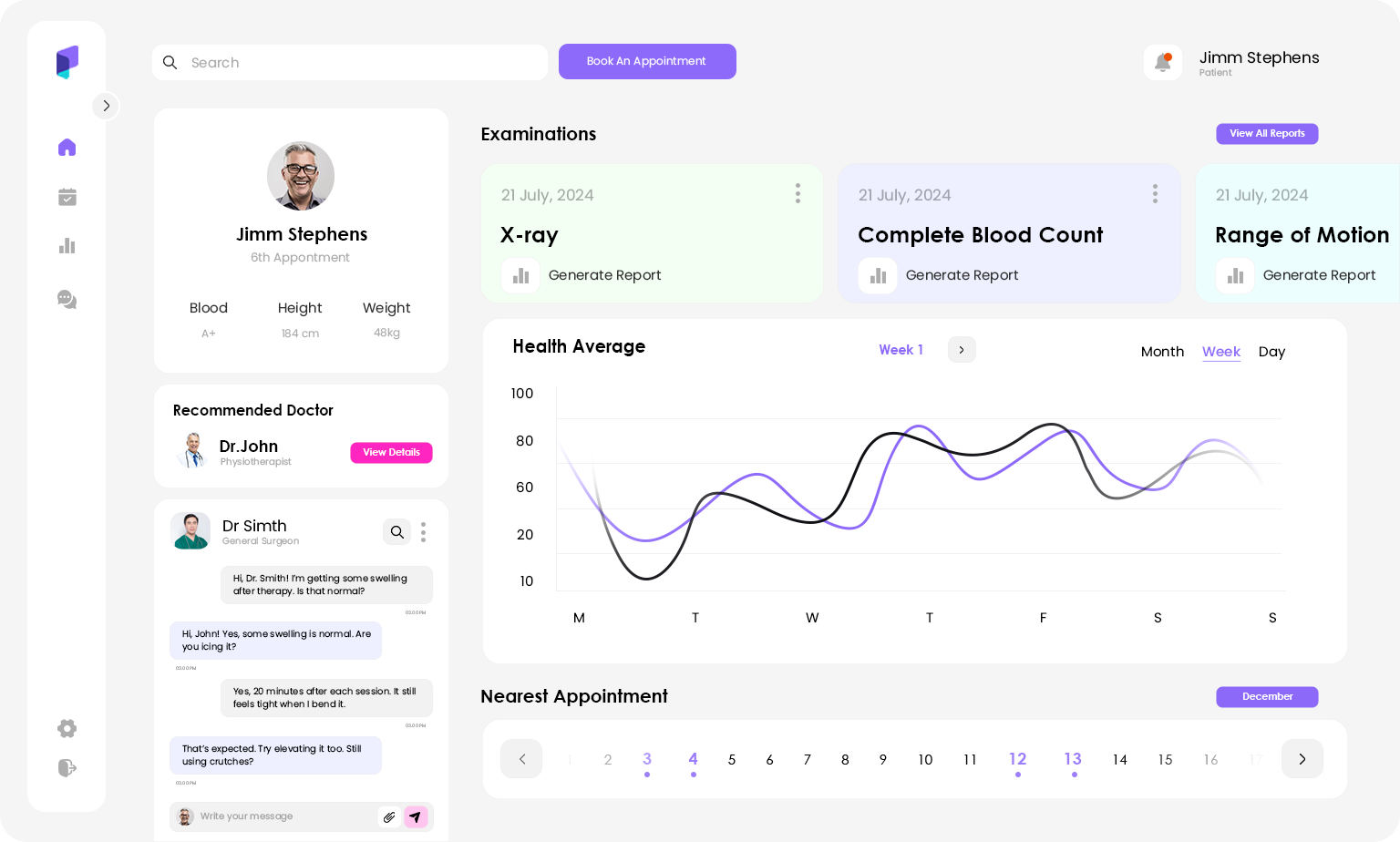Open settings gear in sidebar
The image size is (1400, 842).
coord(67,728)
